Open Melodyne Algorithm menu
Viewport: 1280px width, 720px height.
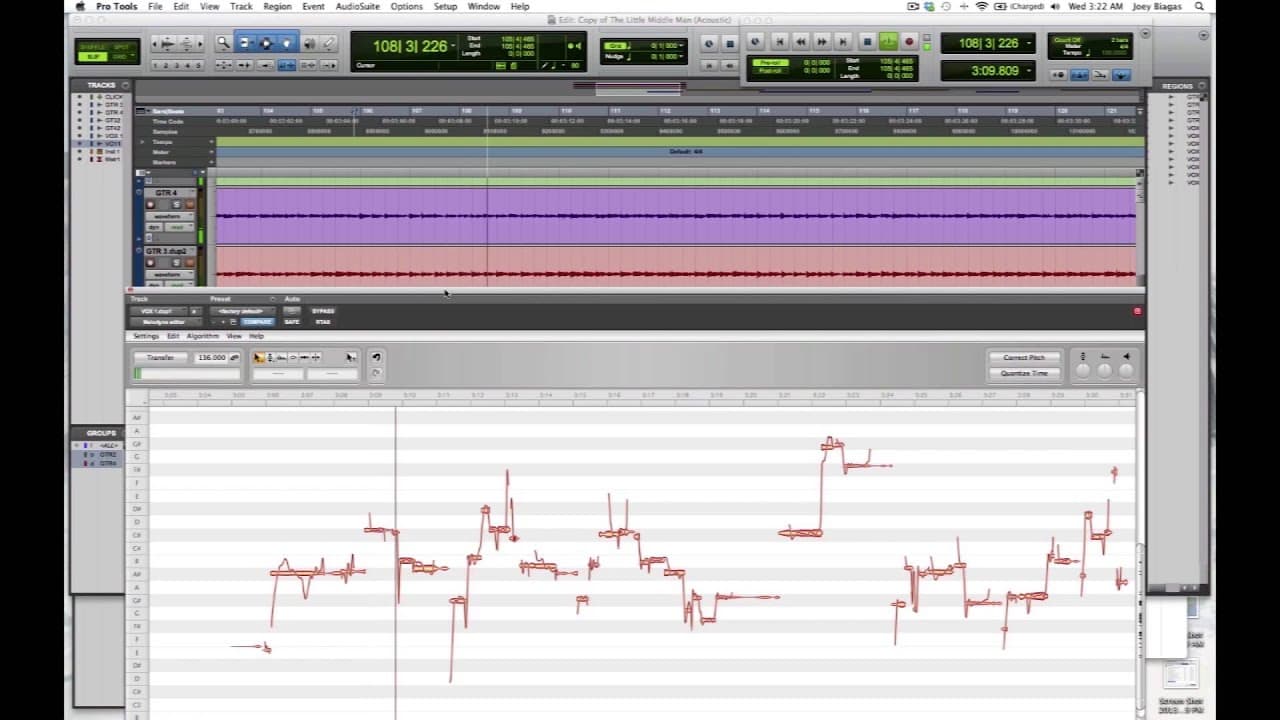pyautogui.click(x=203, y=336)
